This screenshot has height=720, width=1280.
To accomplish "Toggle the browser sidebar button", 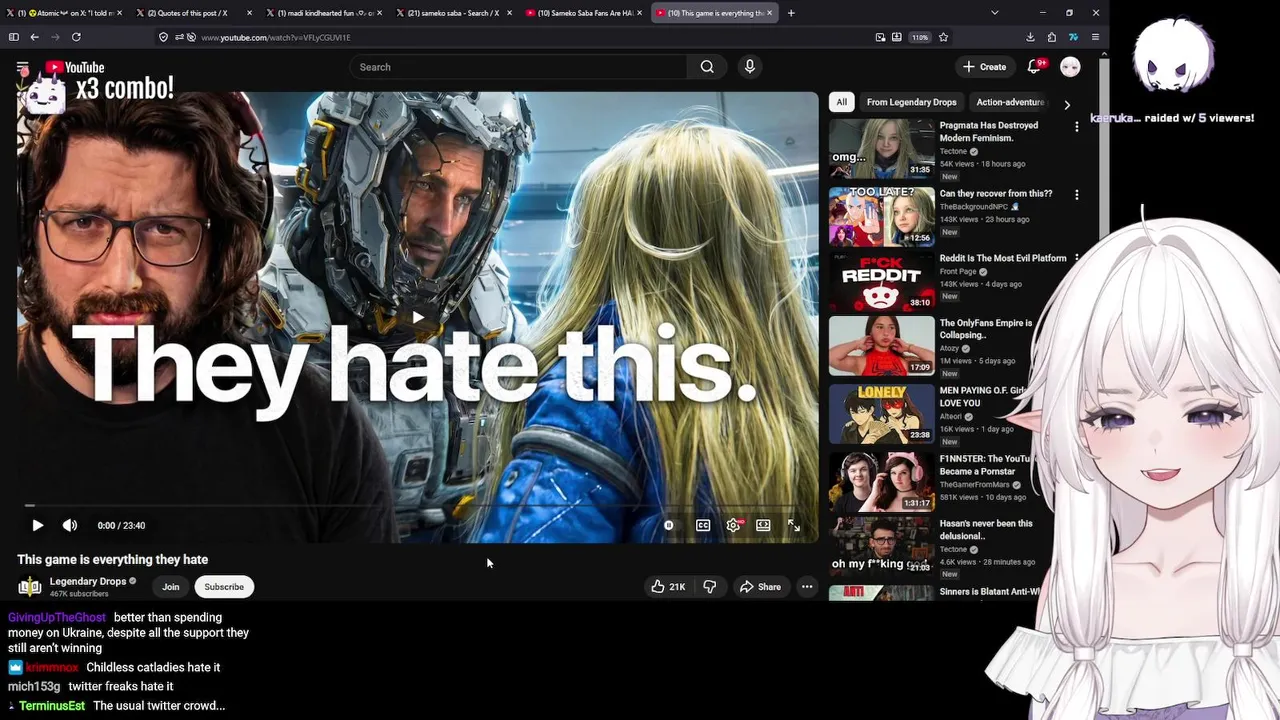I will [x=13, y=37].
